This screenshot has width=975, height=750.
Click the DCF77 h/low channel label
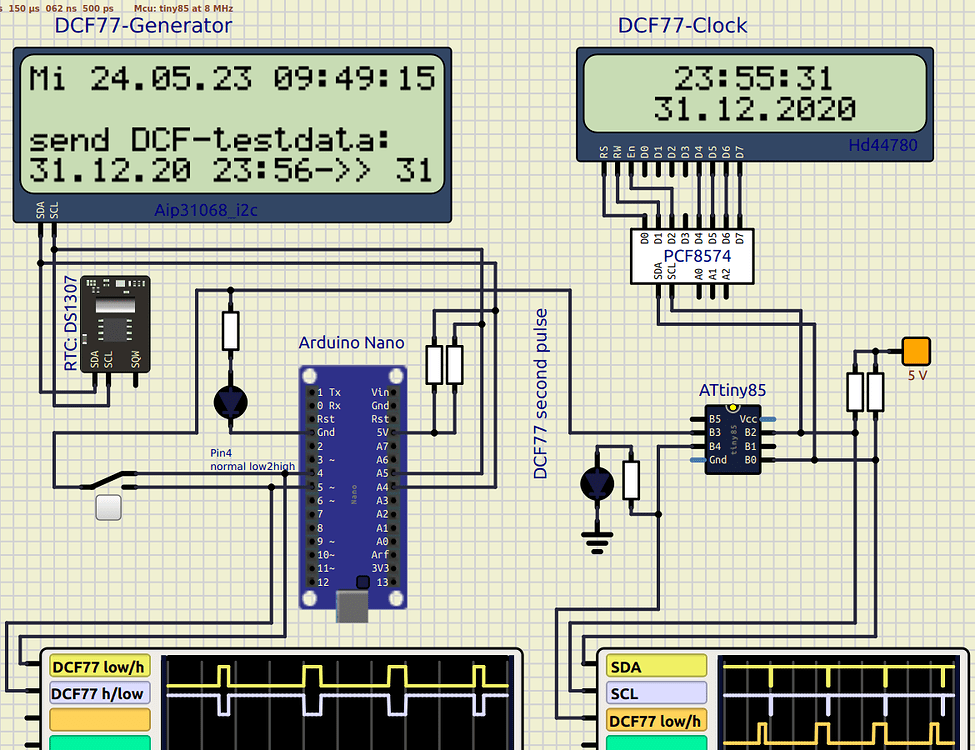[x=98, y=692]
